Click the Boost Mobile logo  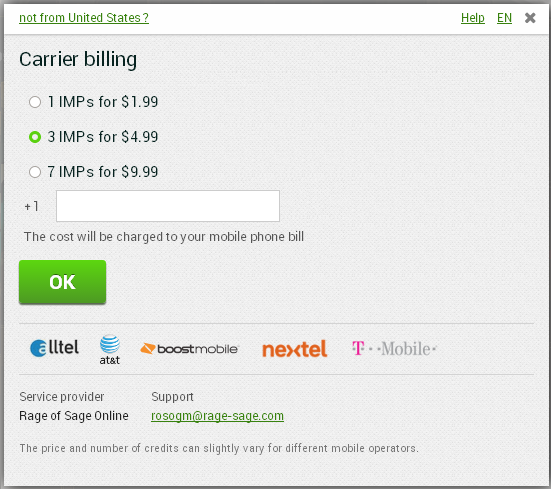(189, 349)
